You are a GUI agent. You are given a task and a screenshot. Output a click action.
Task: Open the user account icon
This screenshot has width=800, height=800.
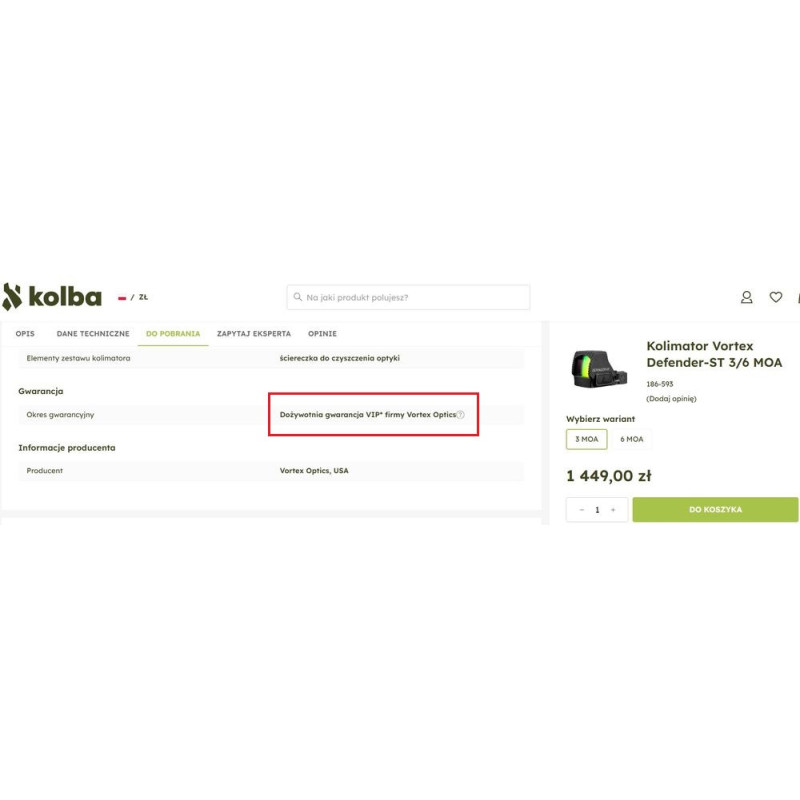pyautogui.click(x=746, y=297)
